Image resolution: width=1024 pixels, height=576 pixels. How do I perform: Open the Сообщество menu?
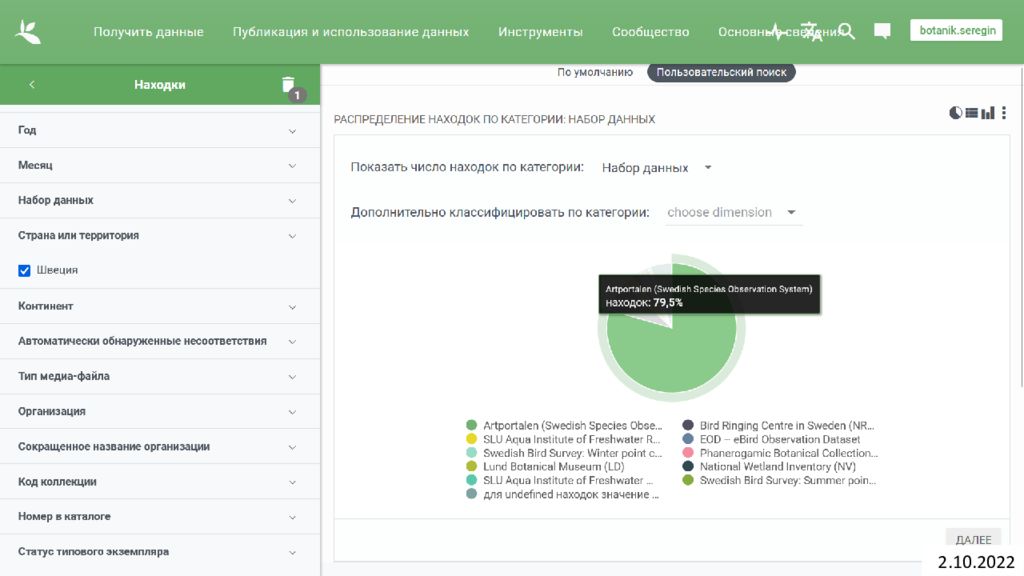click(x=650, y=31)
